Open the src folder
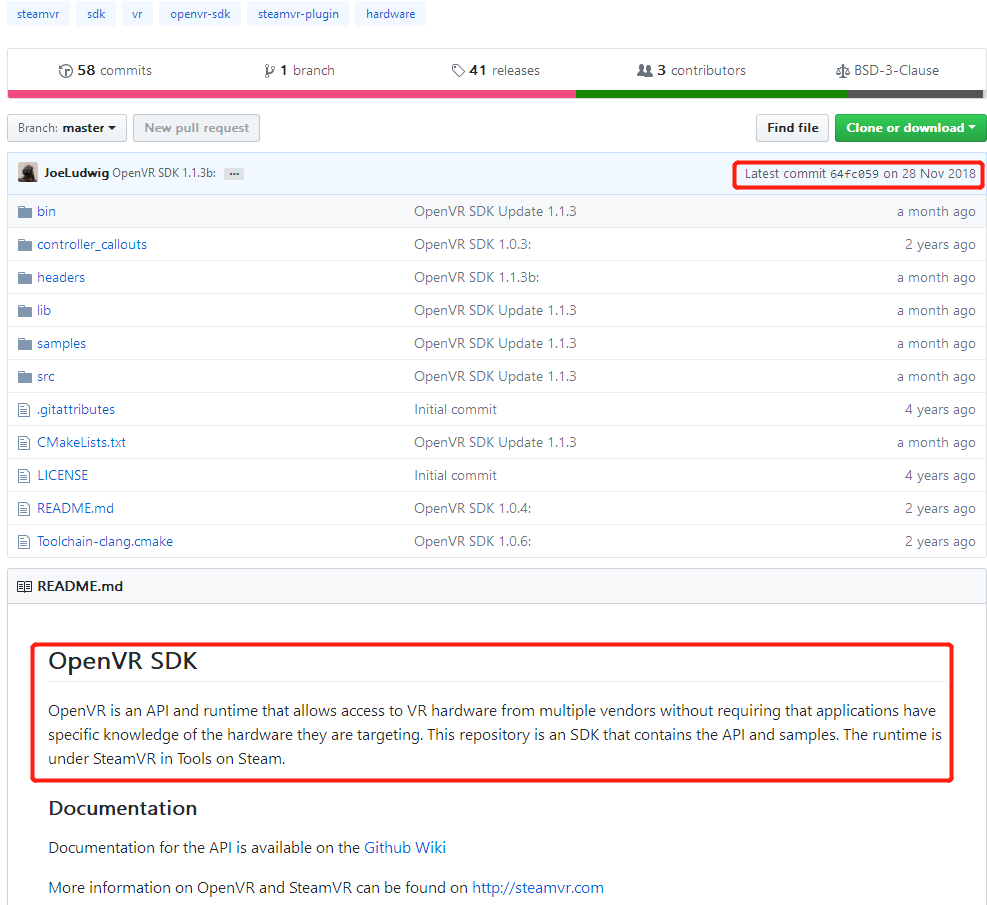987x905 pixels. (45, 376)
